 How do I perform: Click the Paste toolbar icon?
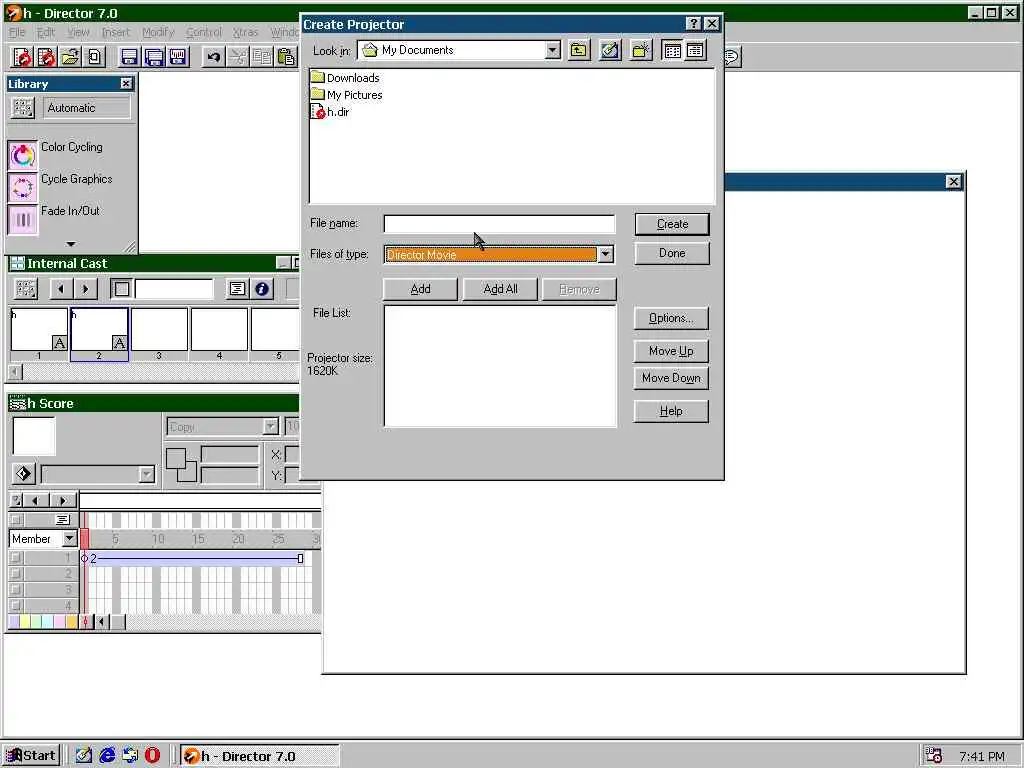[x=286, y=57]
